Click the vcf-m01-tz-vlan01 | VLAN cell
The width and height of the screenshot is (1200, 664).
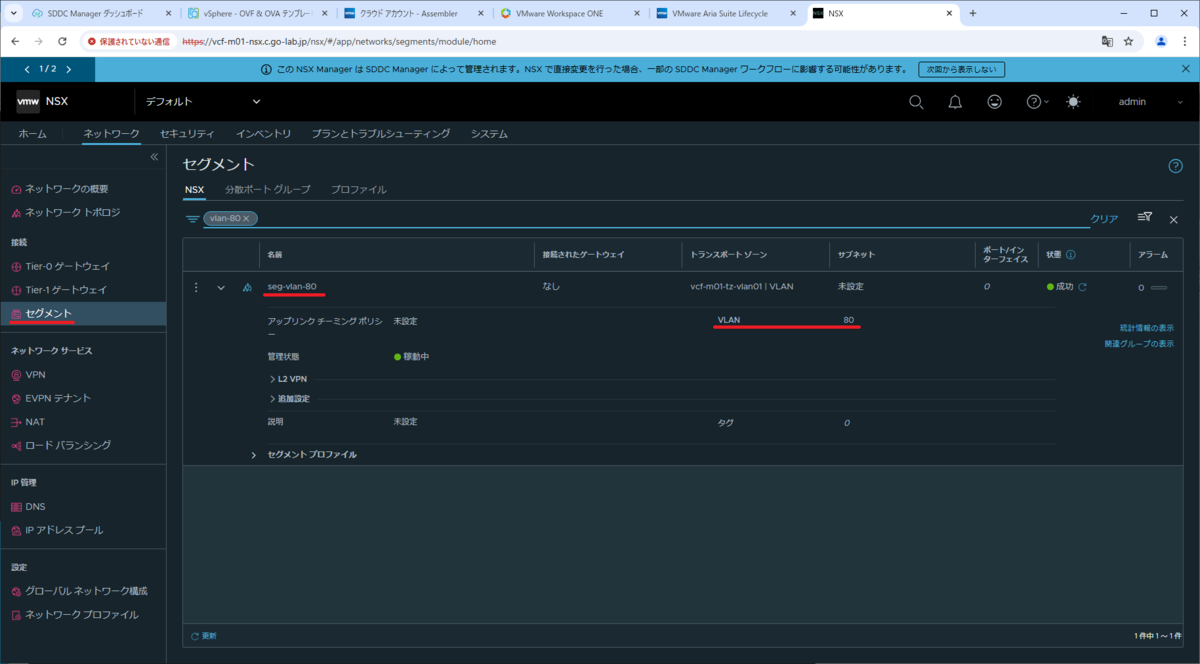741,287
